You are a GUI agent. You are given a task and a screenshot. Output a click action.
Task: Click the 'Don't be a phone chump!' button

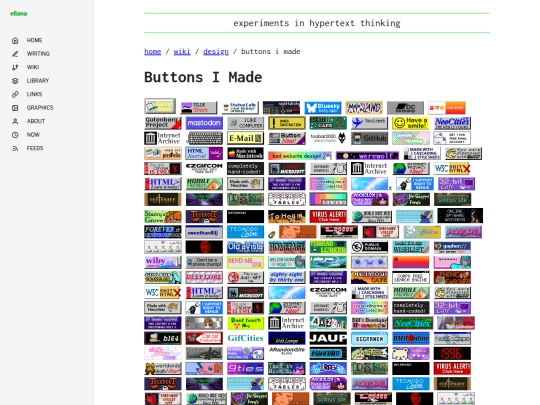[x=204, y=262]
